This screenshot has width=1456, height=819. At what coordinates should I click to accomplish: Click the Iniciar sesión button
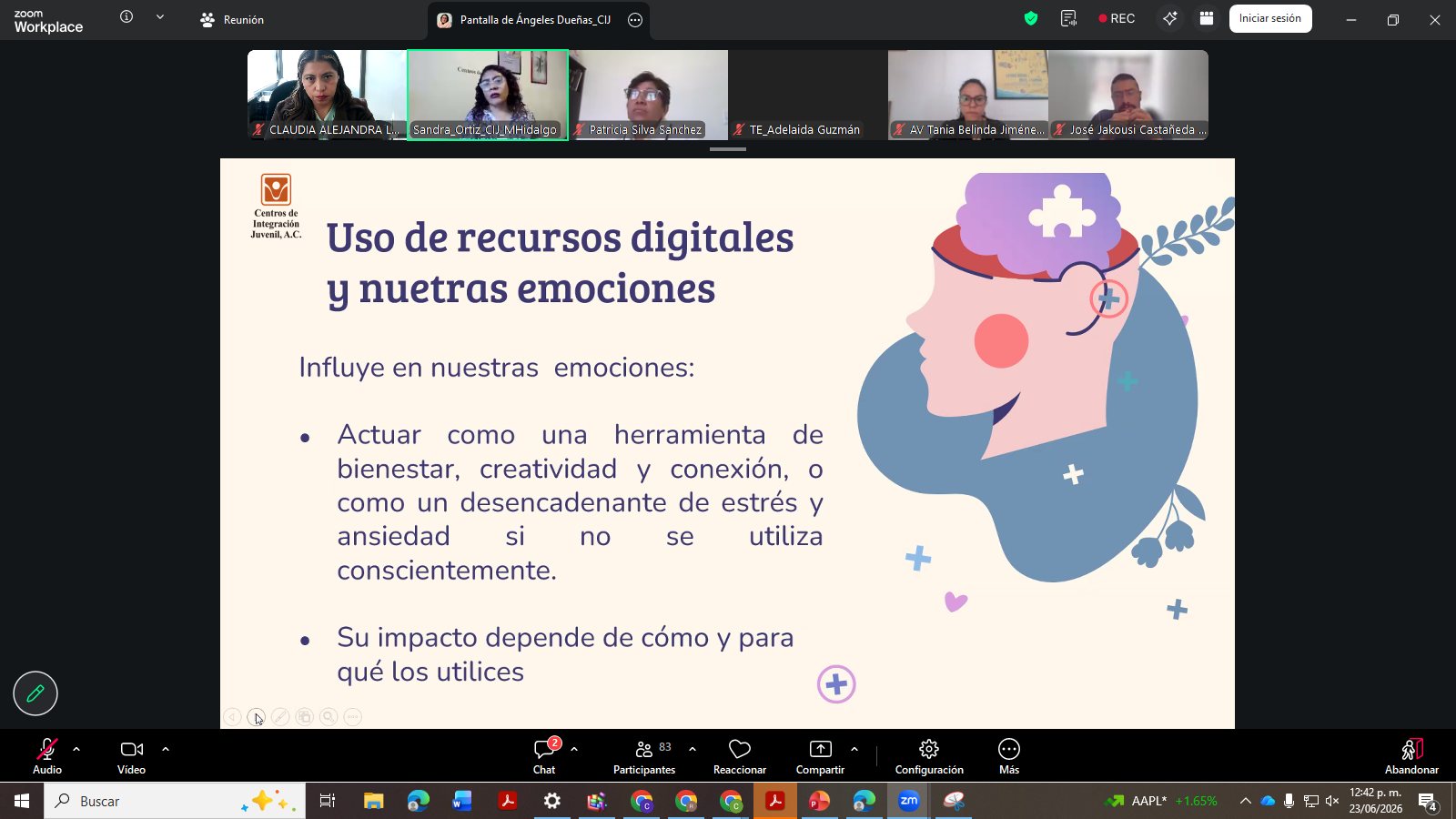coord(1270,18)
